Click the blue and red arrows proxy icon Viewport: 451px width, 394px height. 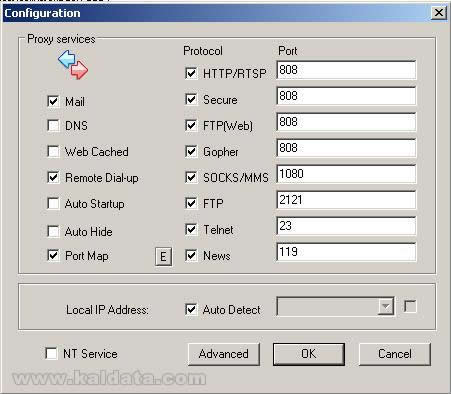[73, 65]
